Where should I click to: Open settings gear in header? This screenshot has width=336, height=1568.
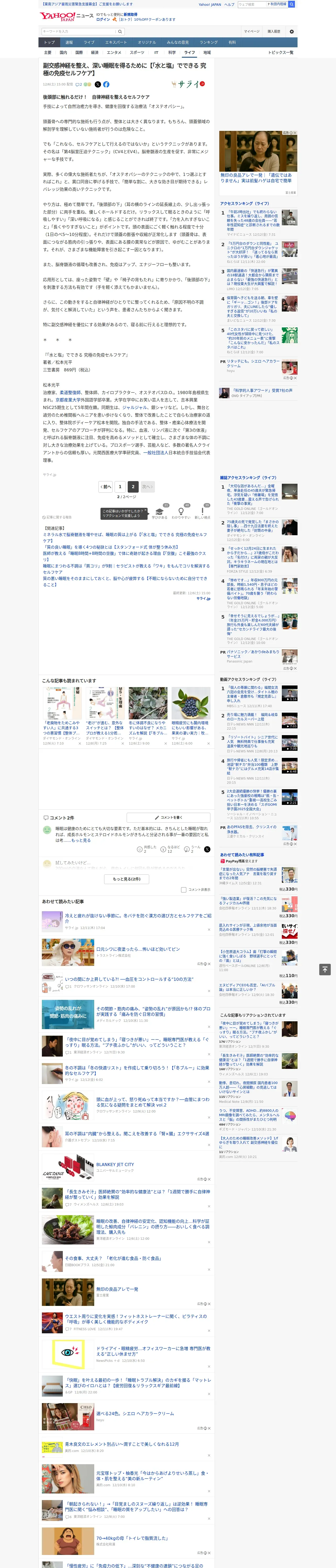click(x=292, y=32)
